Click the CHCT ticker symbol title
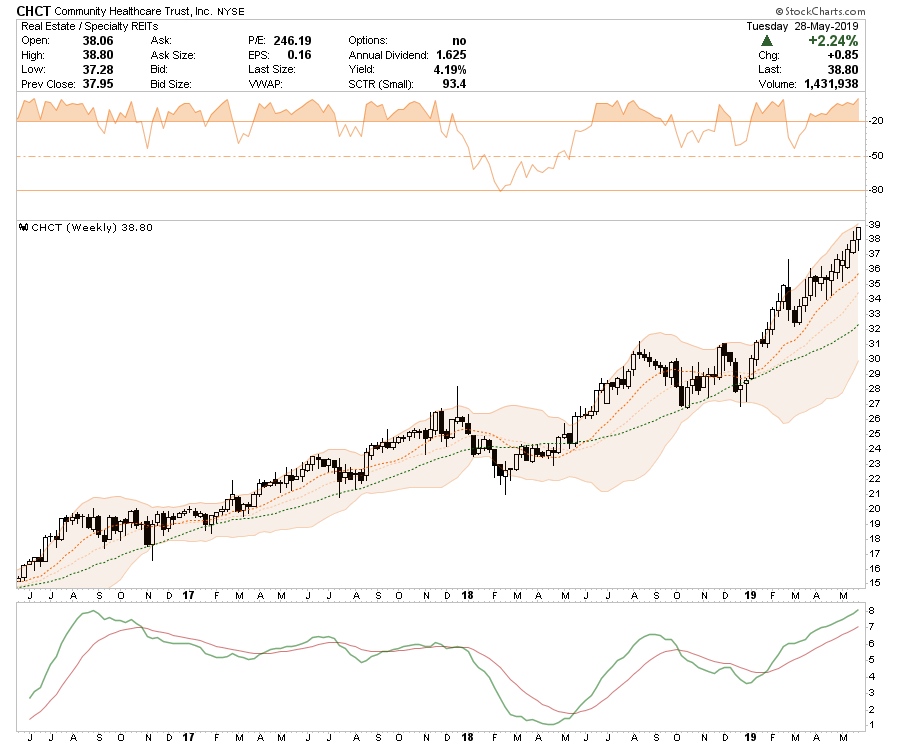900x746 pixels. [x=34, y=11]
